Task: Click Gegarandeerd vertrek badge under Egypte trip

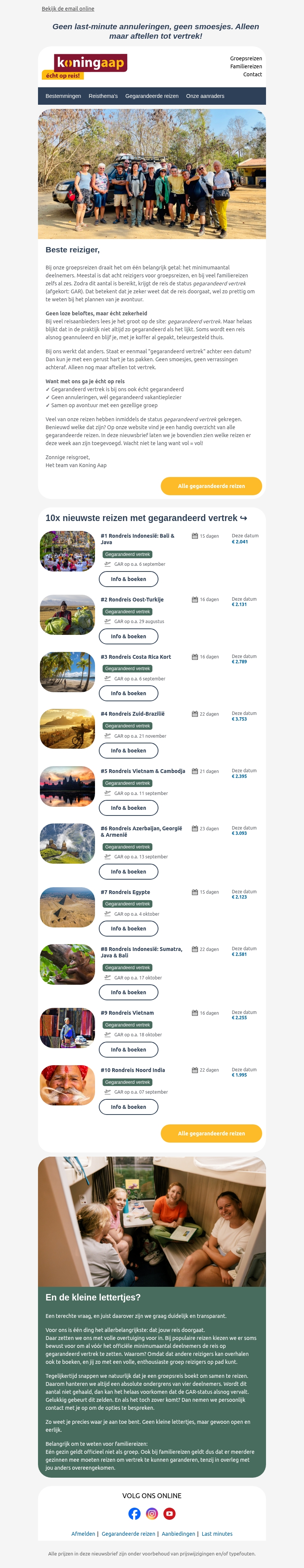Action: click(127, 904)
